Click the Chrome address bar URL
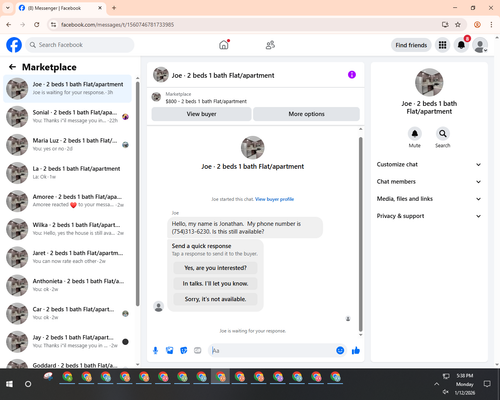500x400 pixels. coord(117,25)
